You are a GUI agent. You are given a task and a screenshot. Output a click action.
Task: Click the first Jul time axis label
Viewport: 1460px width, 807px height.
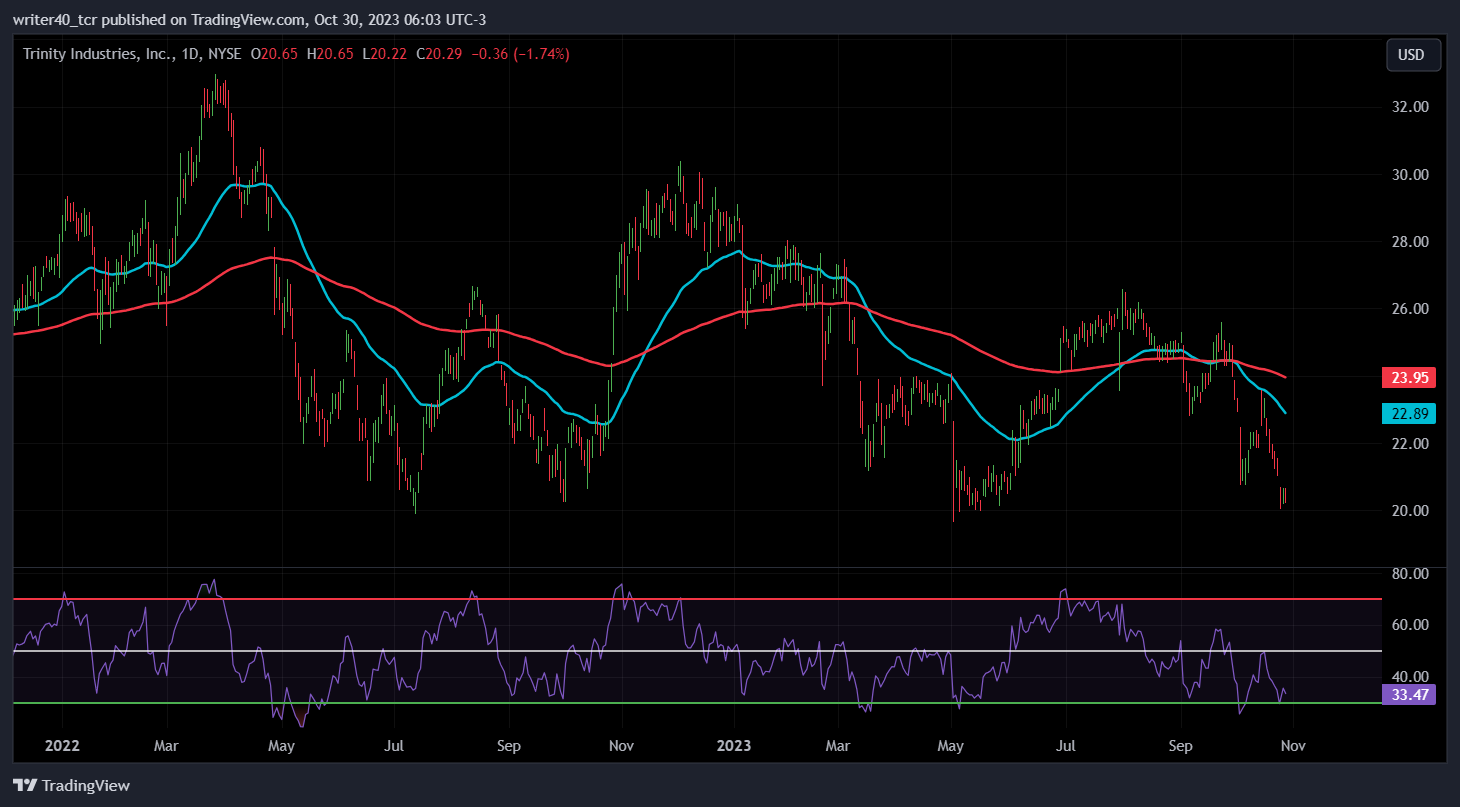tap(394, 746)
